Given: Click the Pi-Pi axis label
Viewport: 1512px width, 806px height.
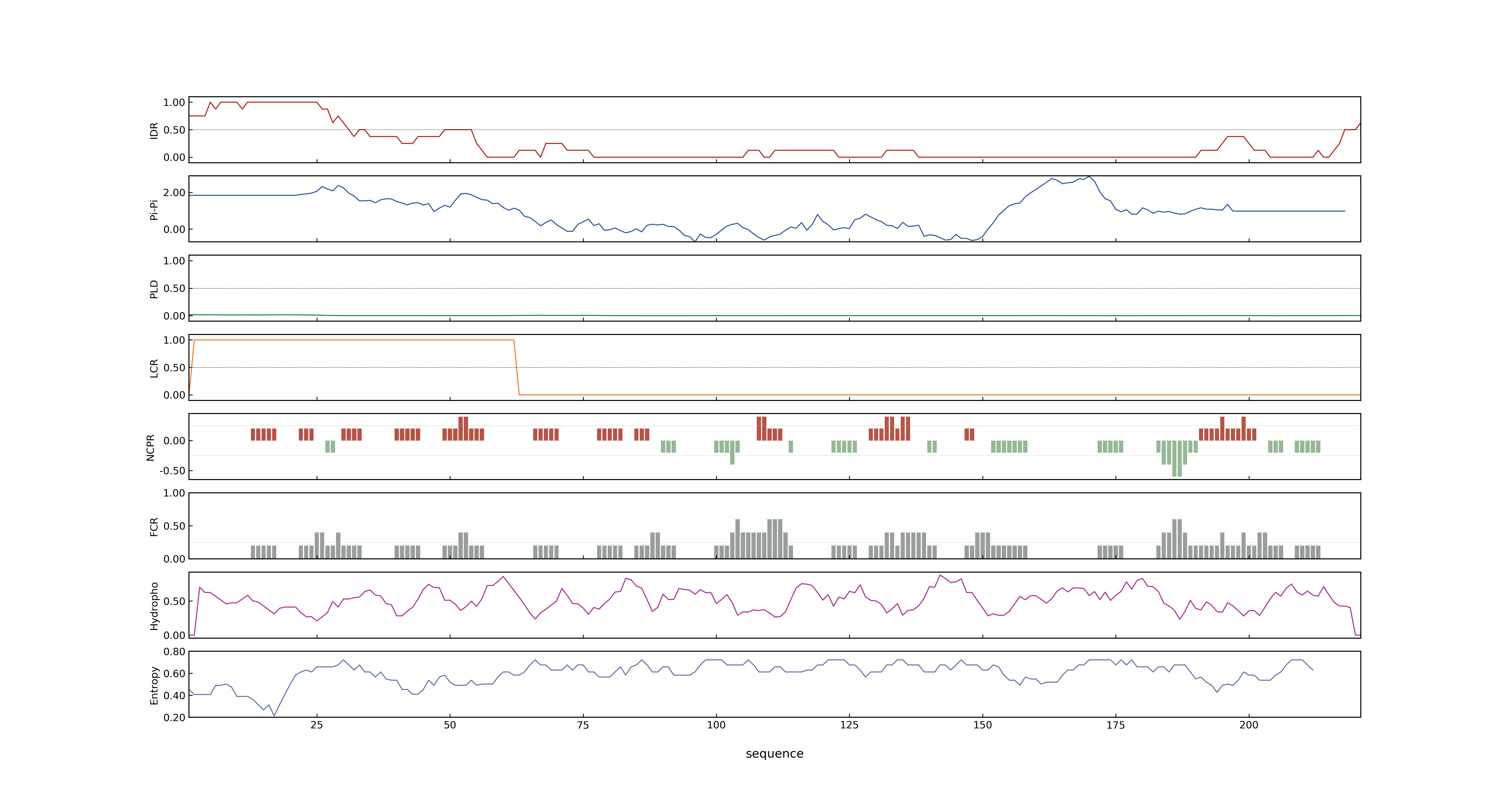Looking at the screenshot, I should 154,209.
